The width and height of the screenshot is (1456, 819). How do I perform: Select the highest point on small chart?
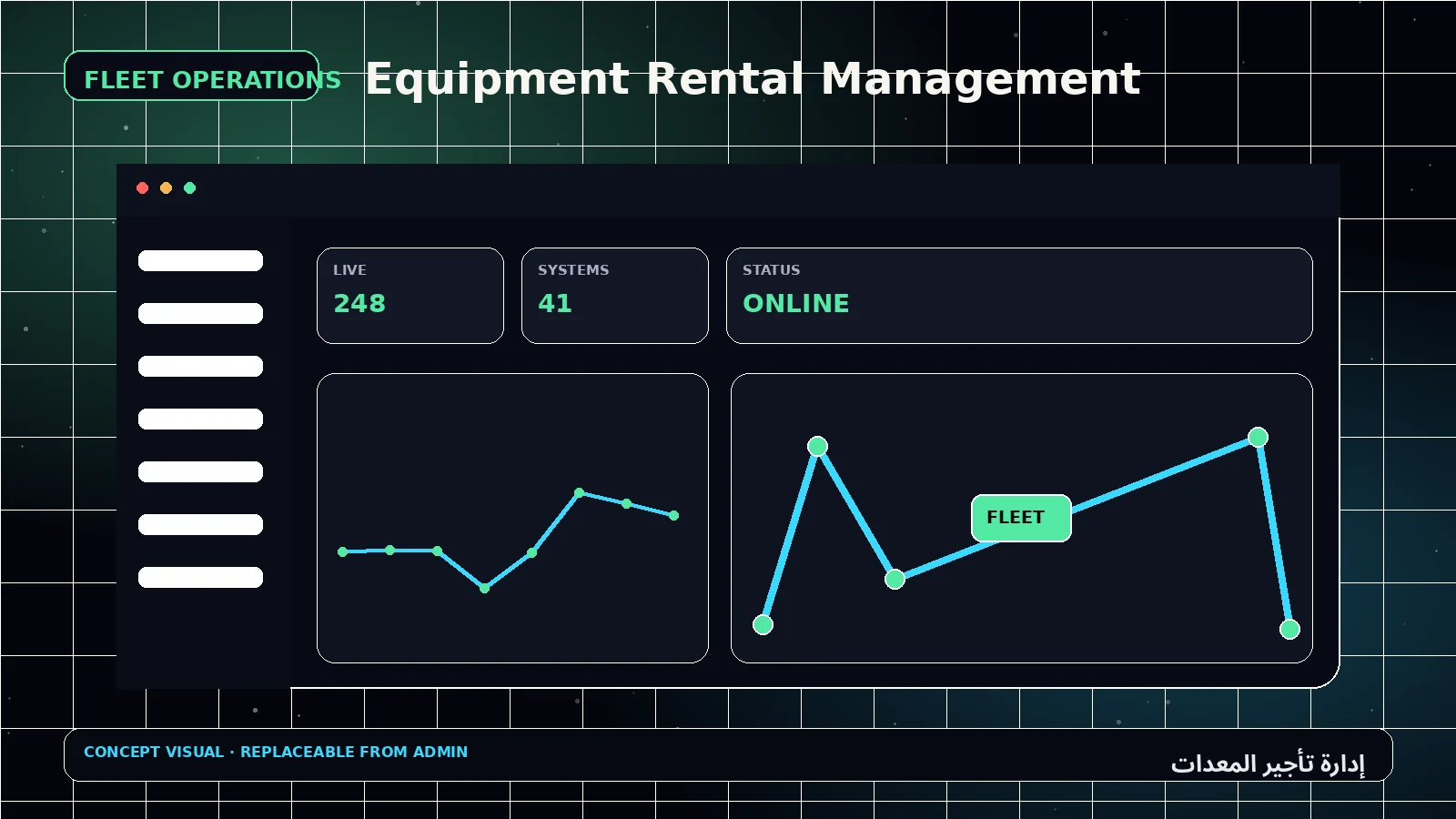[x=579, y=492]
